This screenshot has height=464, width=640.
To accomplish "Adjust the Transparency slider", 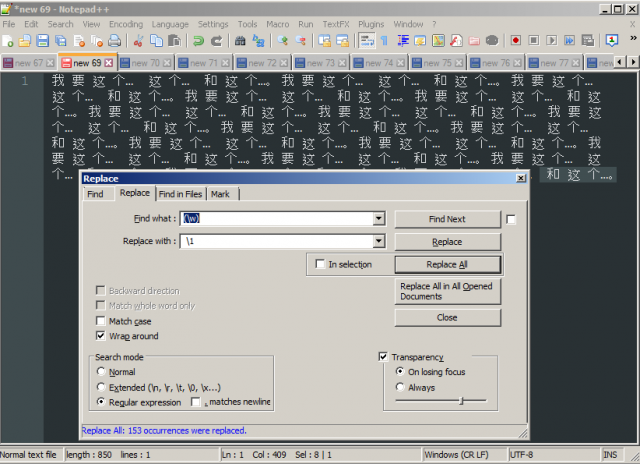I will click(460, 401).
